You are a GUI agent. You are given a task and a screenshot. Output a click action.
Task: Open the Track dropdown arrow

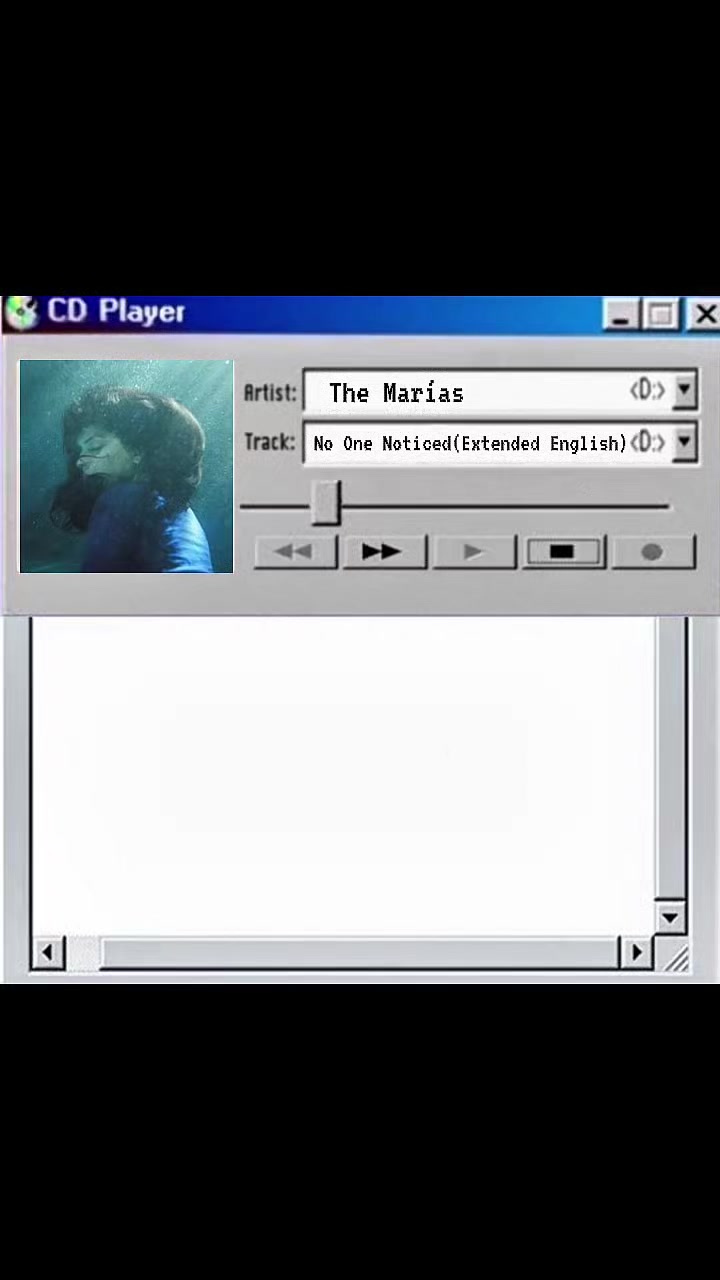[684, 441]
